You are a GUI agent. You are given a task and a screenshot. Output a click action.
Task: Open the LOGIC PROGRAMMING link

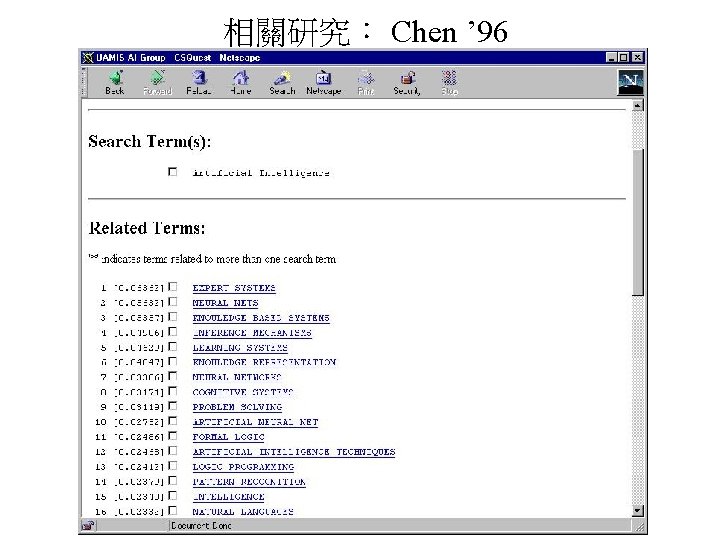pos(243,467)
